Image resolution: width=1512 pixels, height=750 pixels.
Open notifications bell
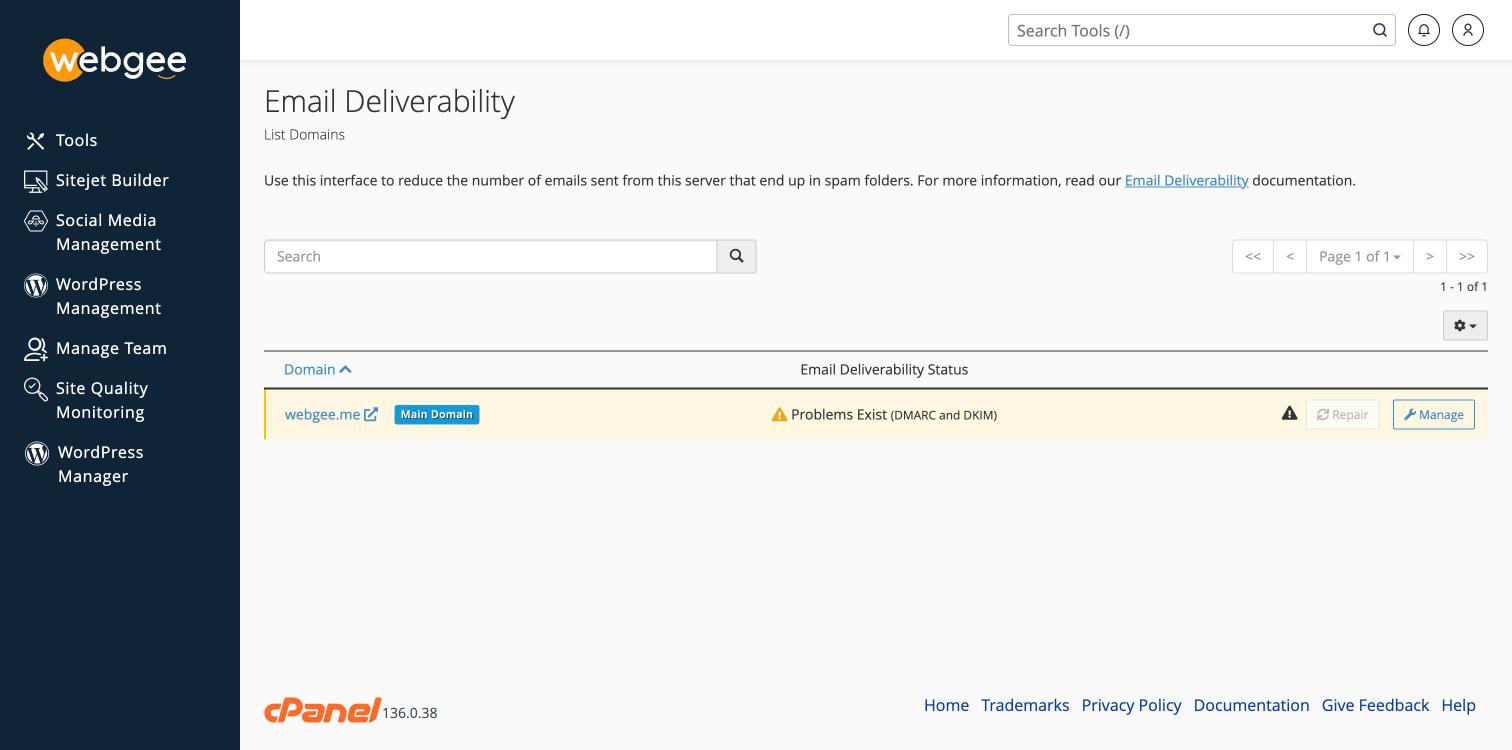tap(1424, 30)
